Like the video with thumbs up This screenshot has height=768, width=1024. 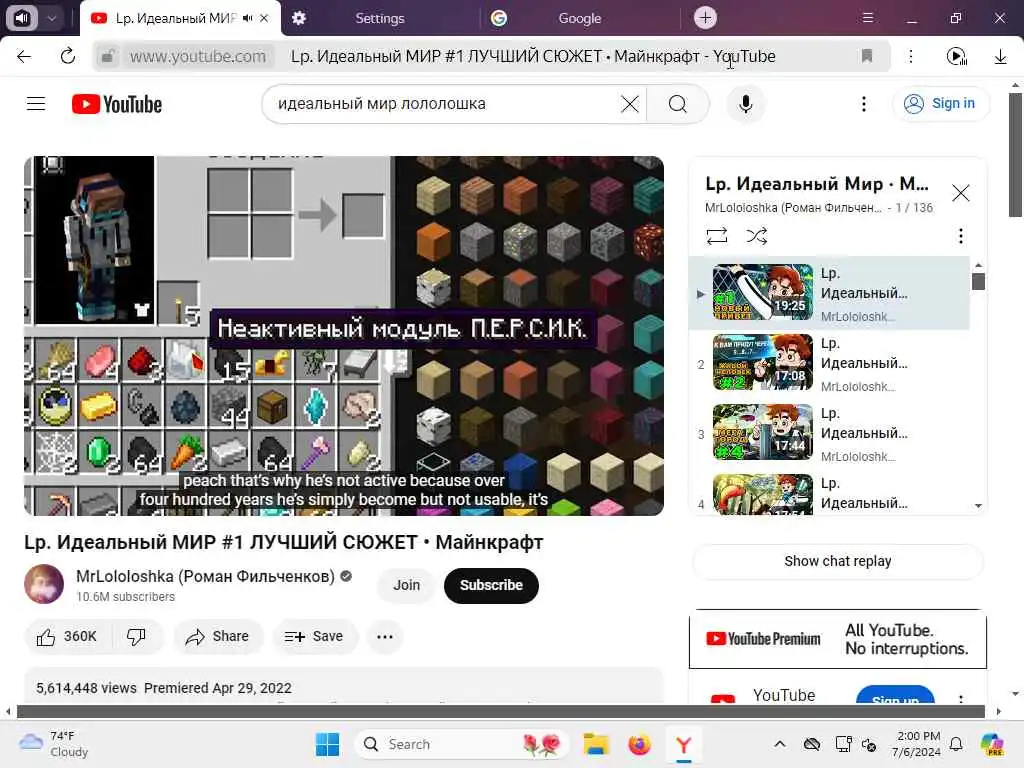(x=67, y=637)
